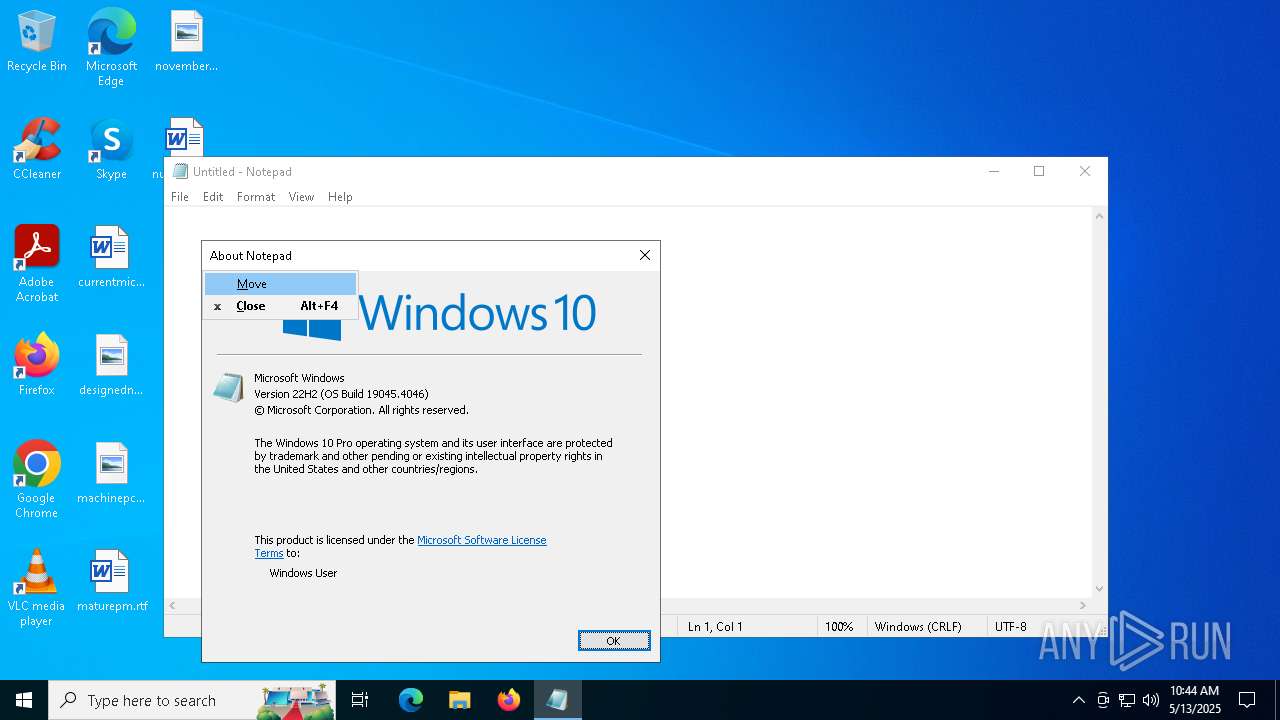Click the Windows User licensee text
This screenshot has height=720, width=1280.
coord(303,573)
